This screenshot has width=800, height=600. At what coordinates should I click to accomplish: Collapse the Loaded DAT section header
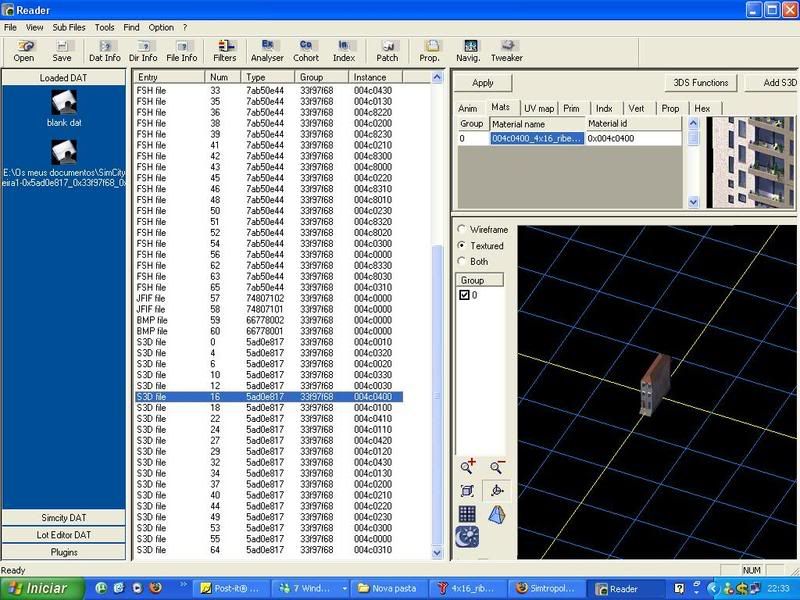[64, 78]
